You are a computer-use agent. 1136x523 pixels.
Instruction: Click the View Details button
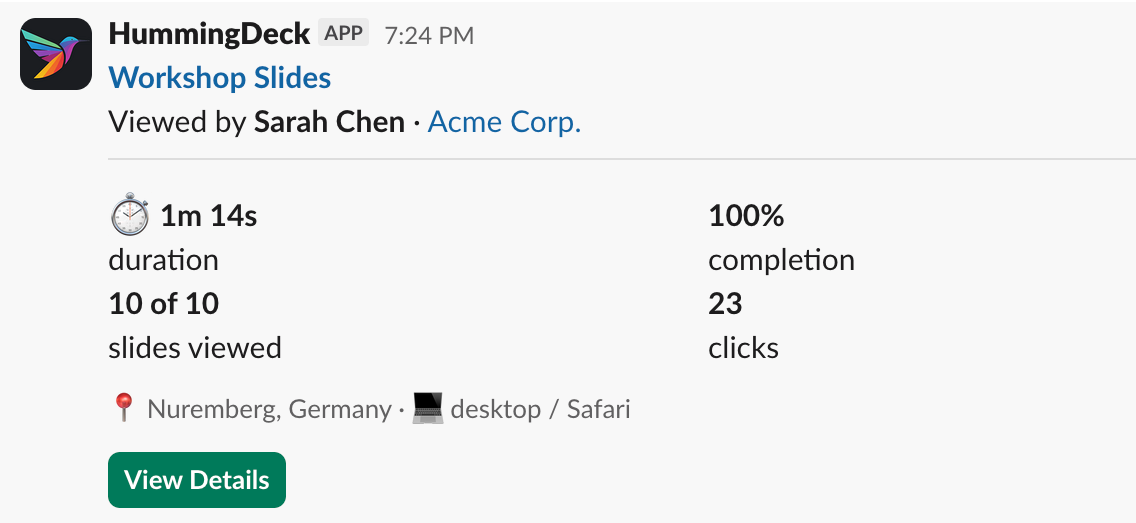click(197, 480)
